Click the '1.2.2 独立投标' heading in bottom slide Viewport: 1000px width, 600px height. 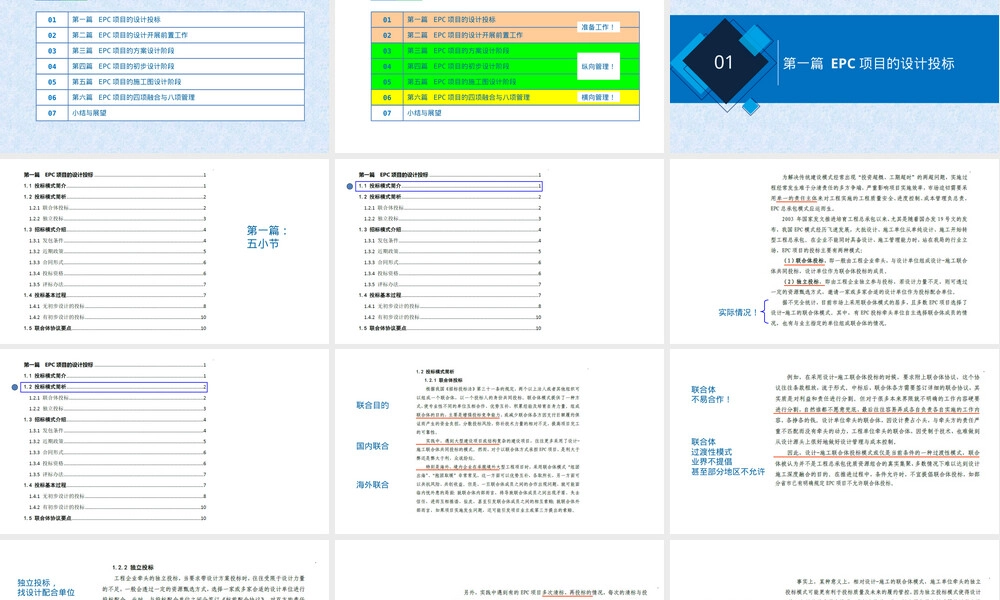[x=133, y=567]
